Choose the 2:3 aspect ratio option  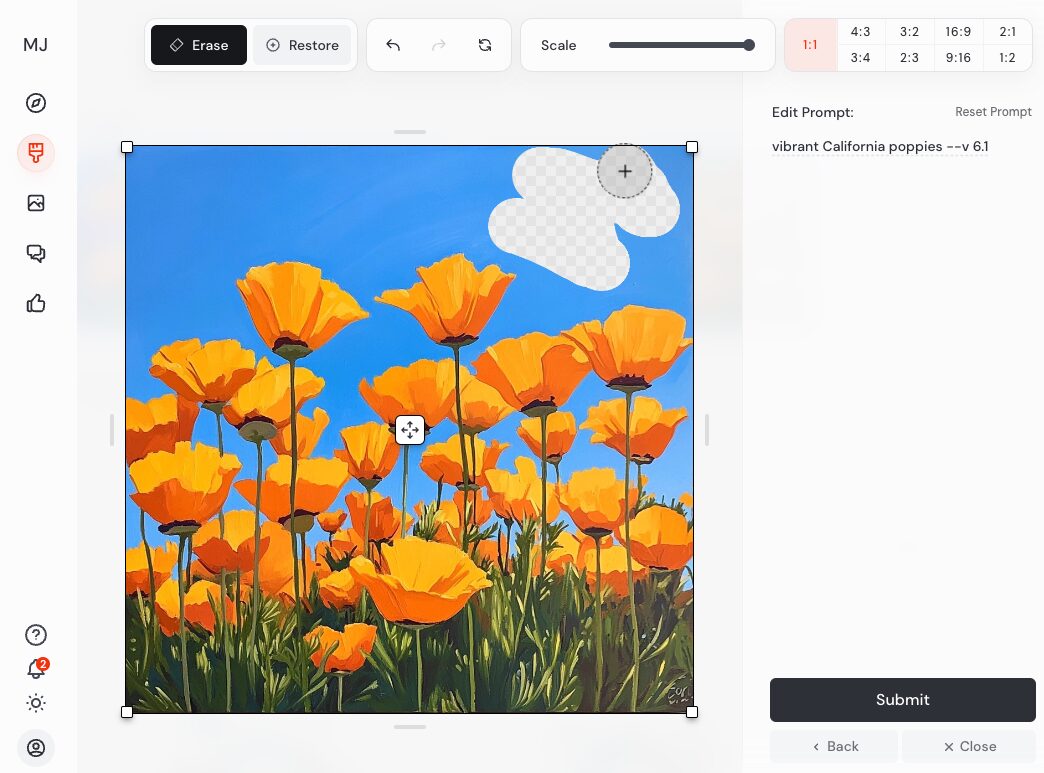tap(909, 58)
